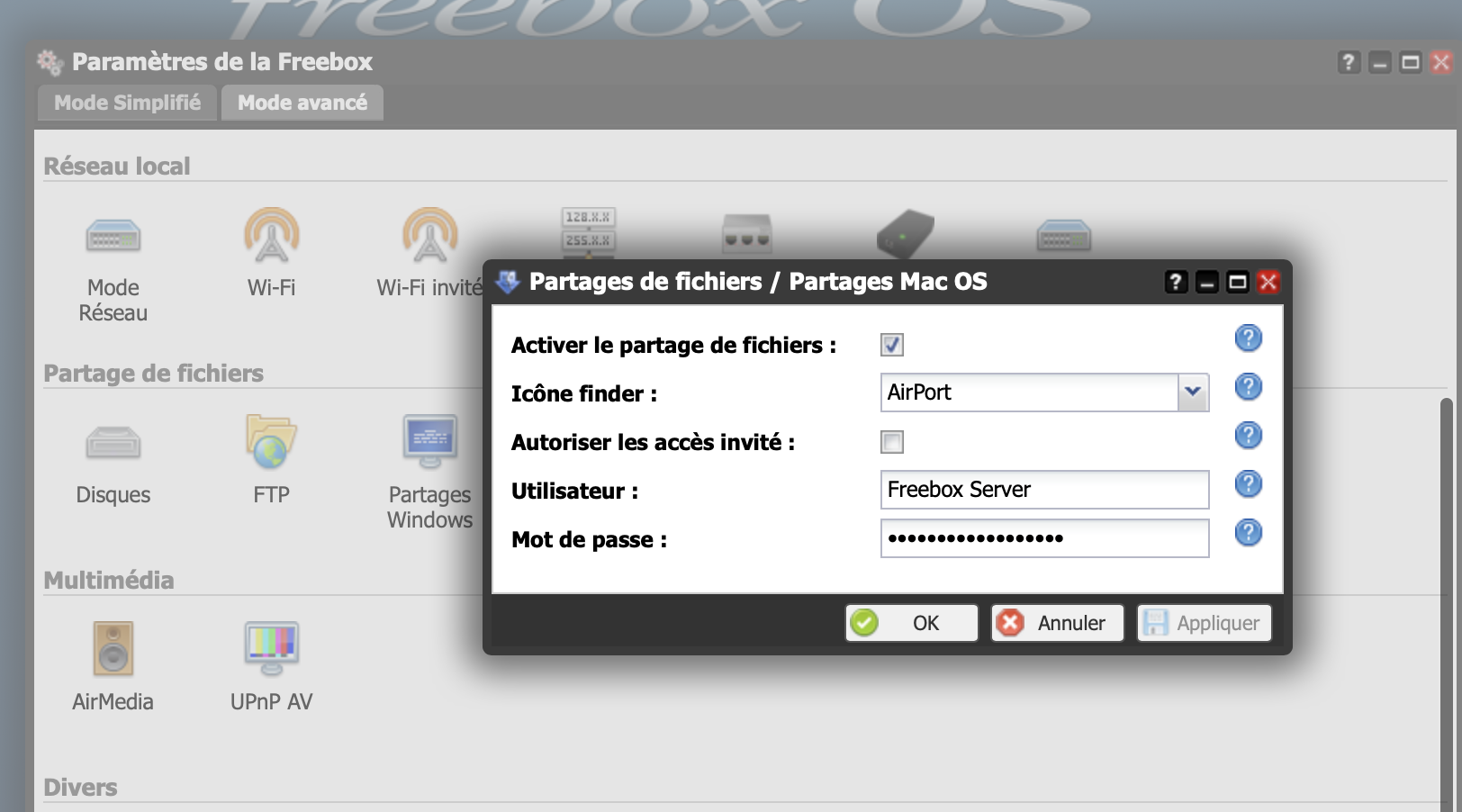Confirm with the OK button
Viewport: 1462px width, 812px height.
(x=912, y=623)
